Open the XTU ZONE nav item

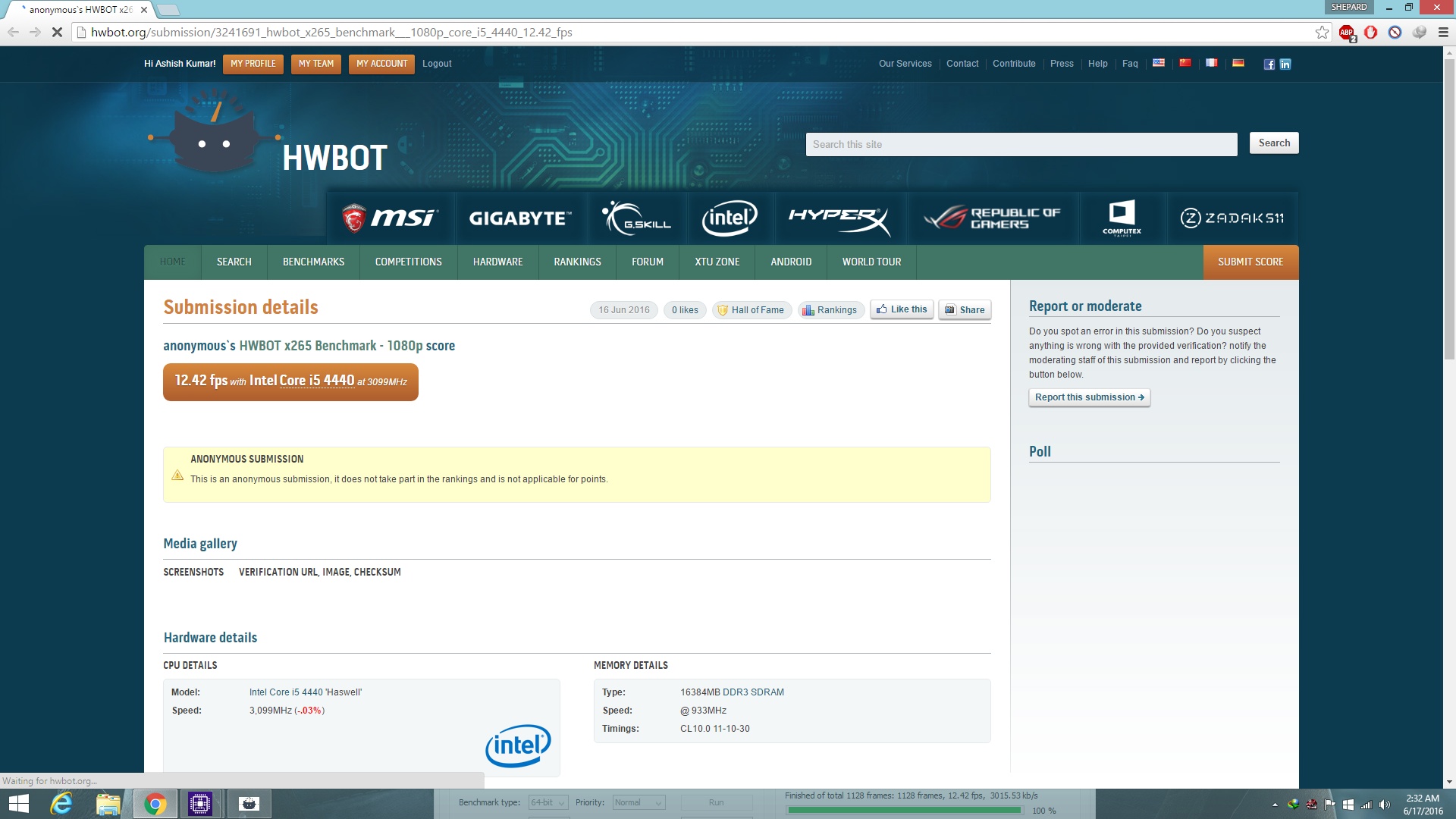[x=717, y=262]
